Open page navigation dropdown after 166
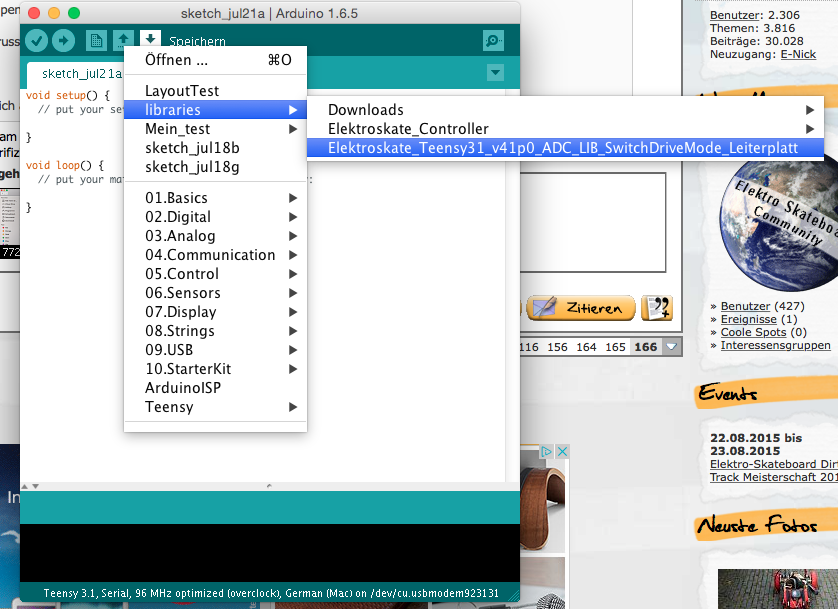The width and height of the screenshot is (838, 609). click(672, 347)
